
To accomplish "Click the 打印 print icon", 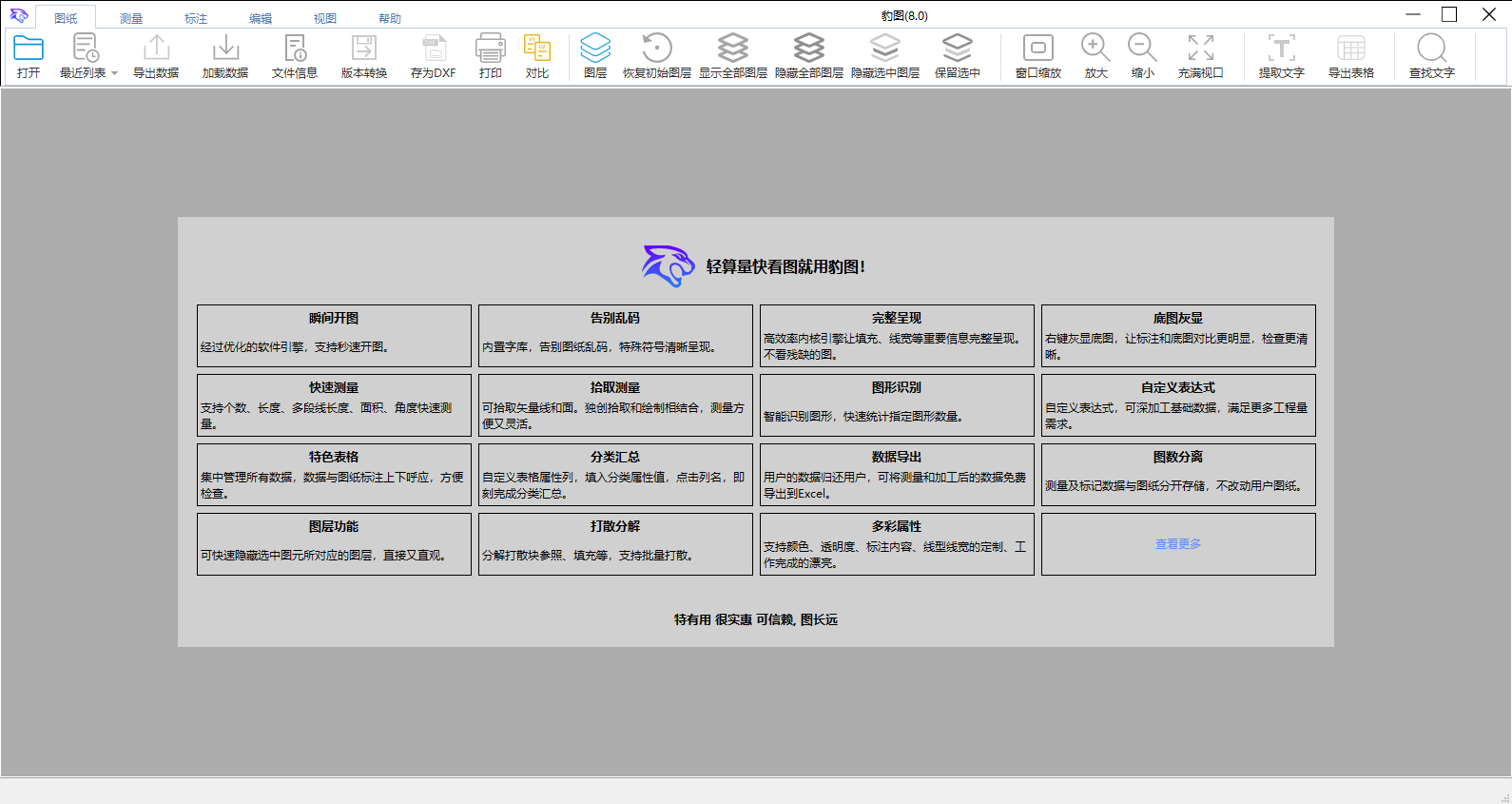I will (491, 48).
